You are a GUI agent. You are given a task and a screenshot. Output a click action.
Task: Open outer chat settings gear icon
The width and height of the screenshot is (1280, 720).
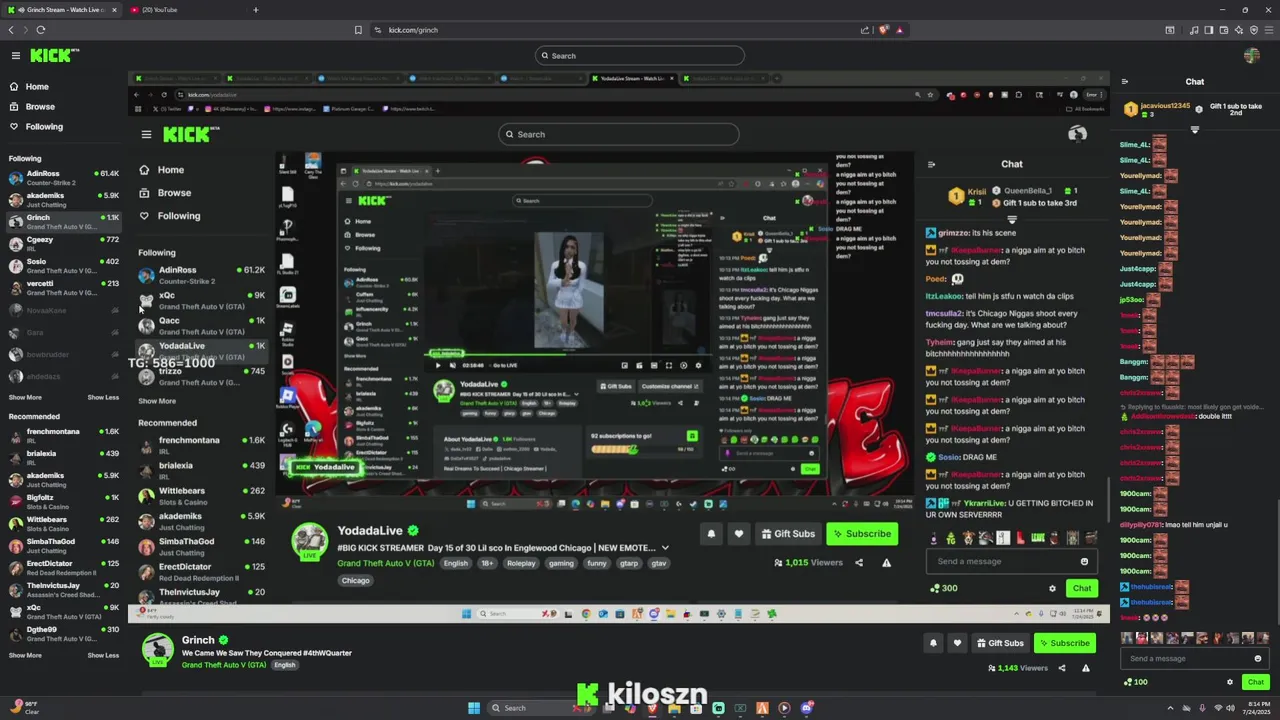coord(1230,682)
